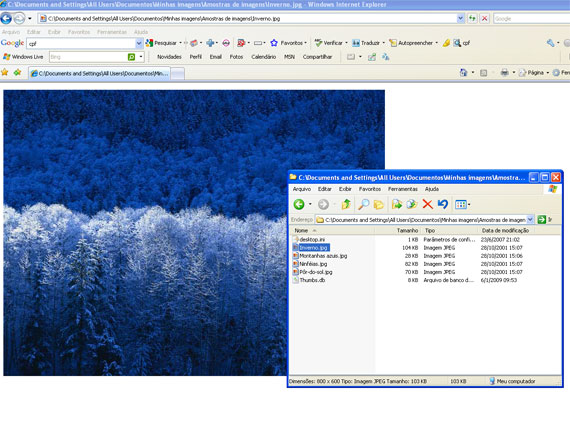Click the red Stop icon in Internet Explorer

tap(485, 18)
